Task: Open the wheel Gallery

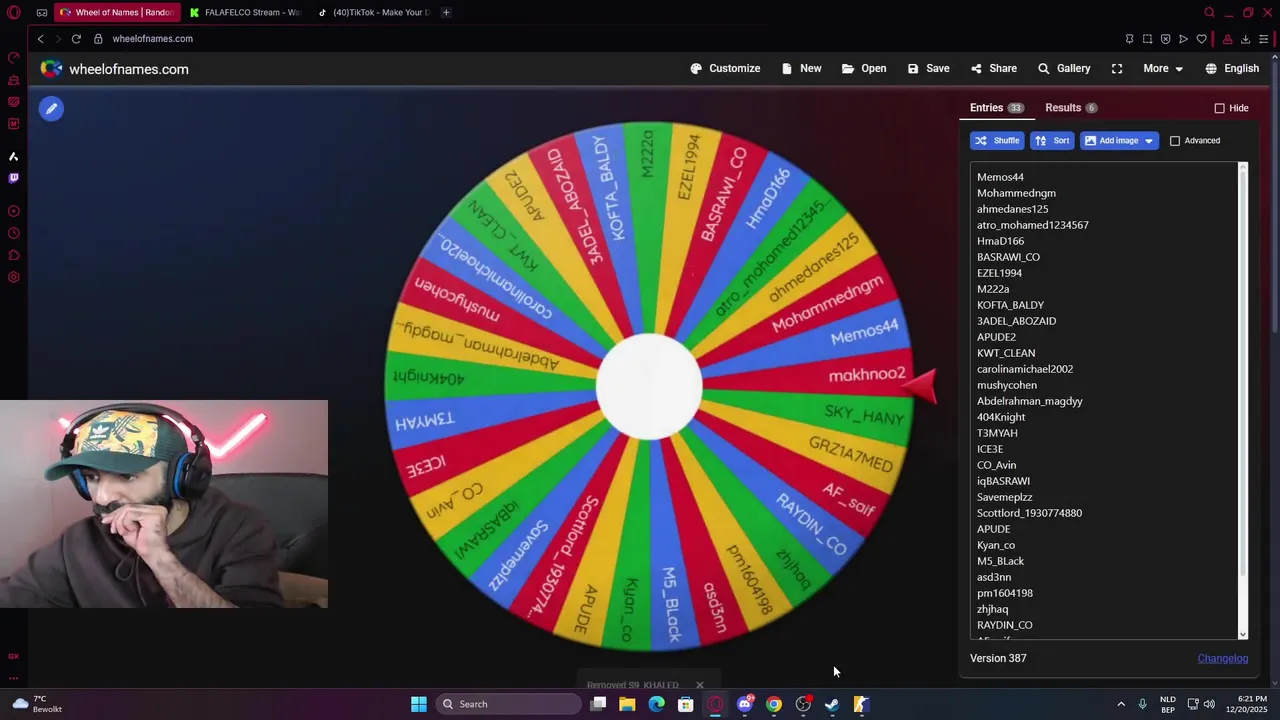Action: coord(1064,68)
